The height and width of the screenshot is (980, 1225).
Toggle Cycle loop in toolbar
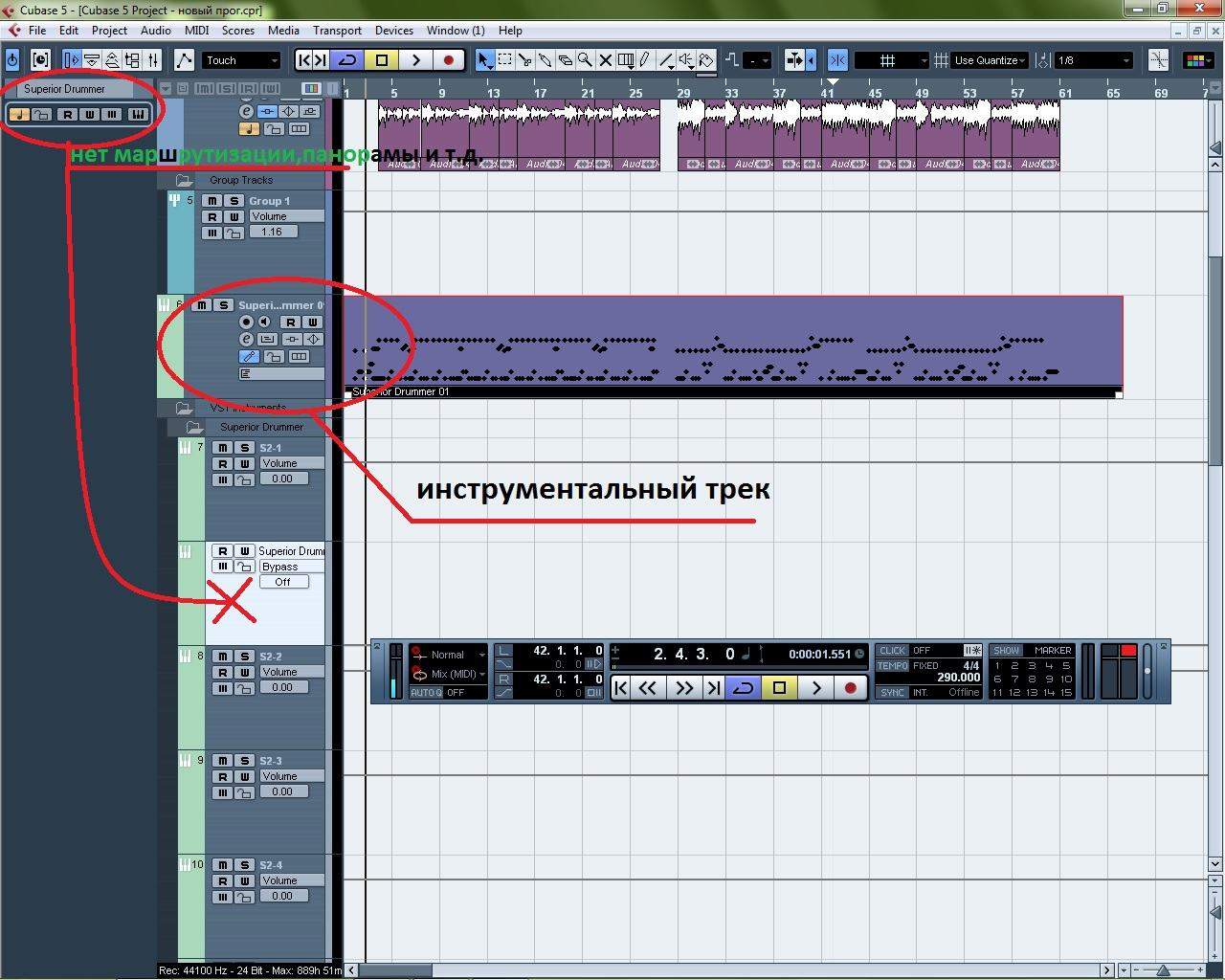pyautogui.click(x=347, y=60)
